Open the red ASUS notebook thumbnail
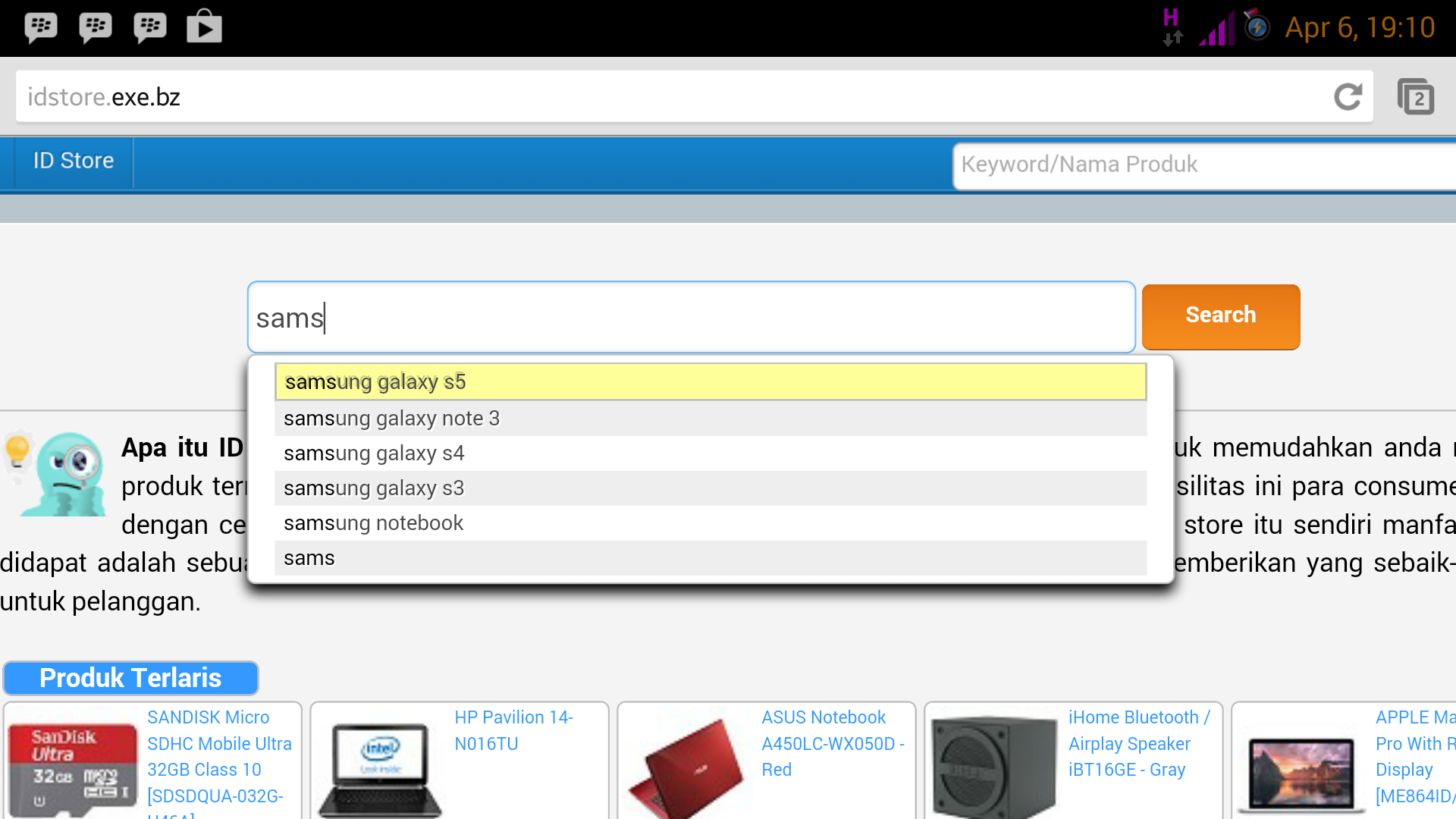Screen dimensions: 1456x819 (686, 770)
